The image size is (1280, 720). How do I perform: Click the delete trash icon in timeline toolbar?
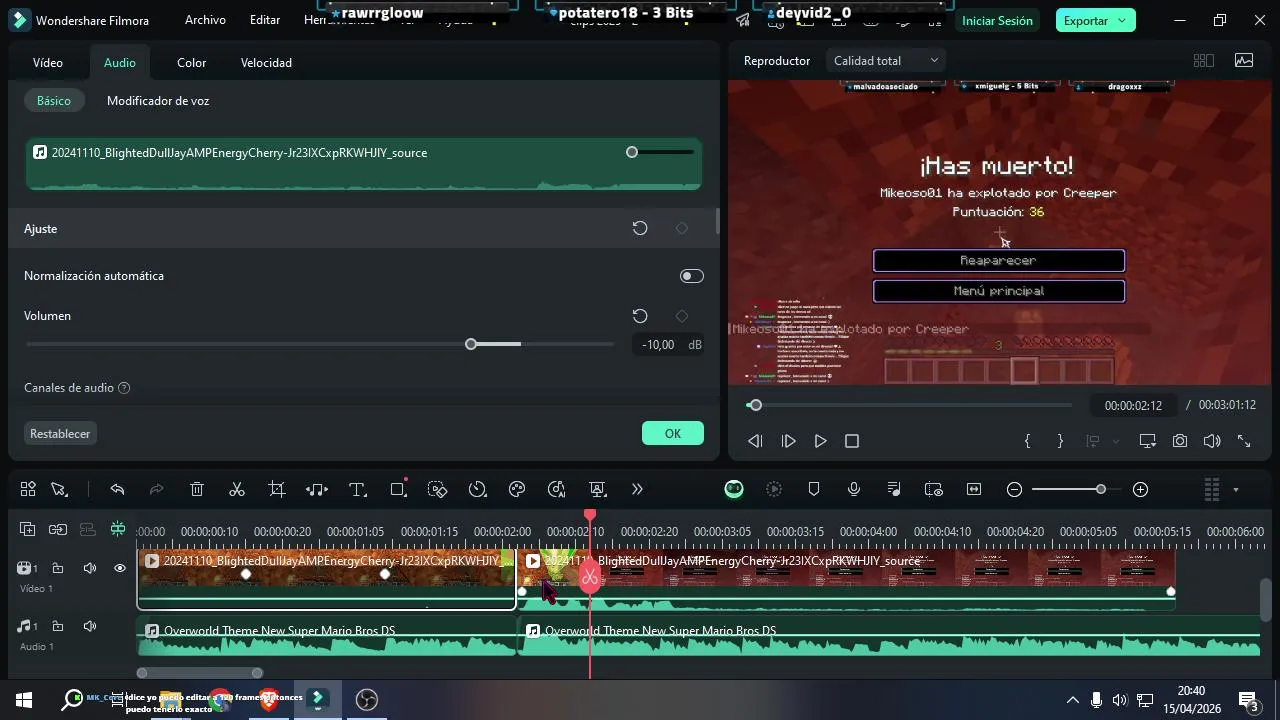[197, 489]
